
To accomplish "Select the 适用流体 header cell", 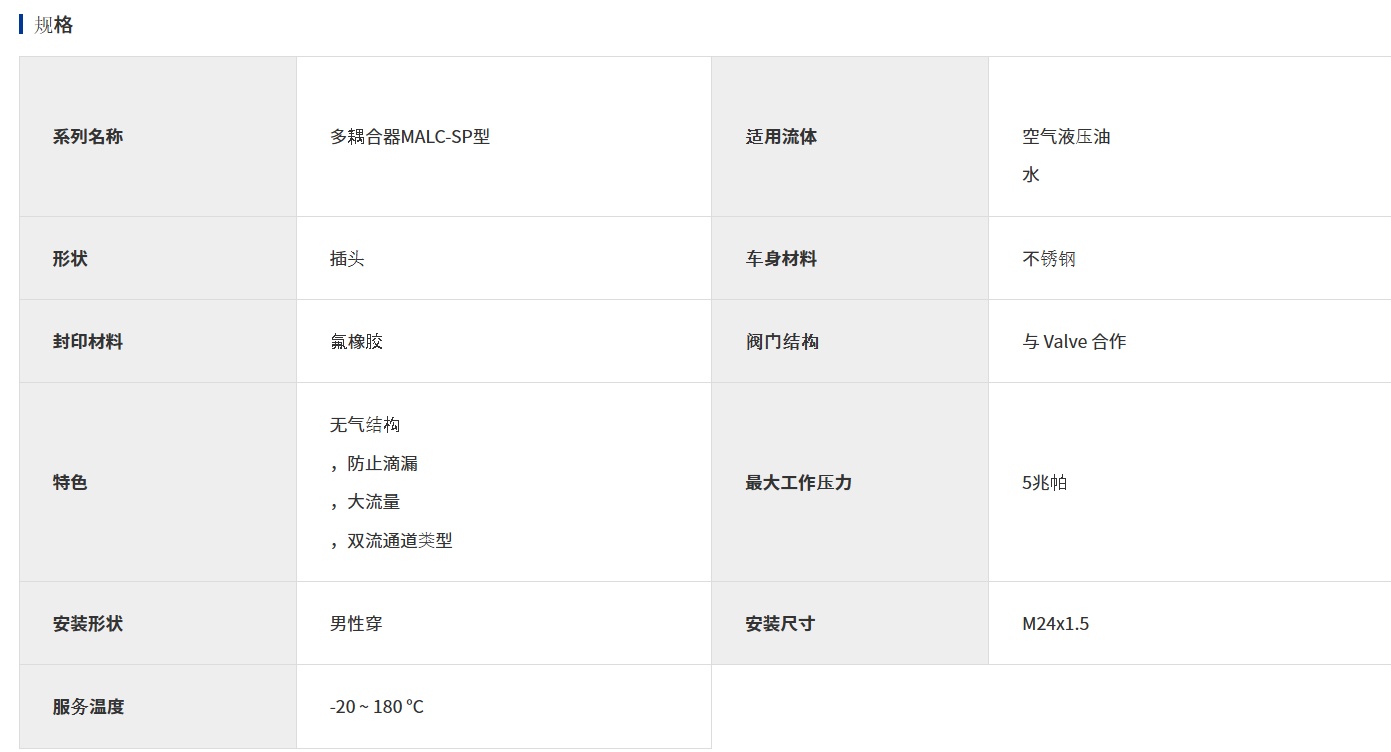I will tap(781, 137).
